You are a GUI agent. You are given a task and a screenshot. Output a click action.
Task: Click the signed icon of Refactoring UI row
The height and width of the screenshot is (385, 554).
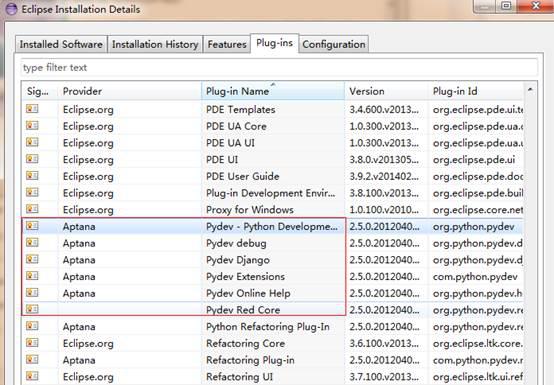pyautogui.click(x=32, y=375)
